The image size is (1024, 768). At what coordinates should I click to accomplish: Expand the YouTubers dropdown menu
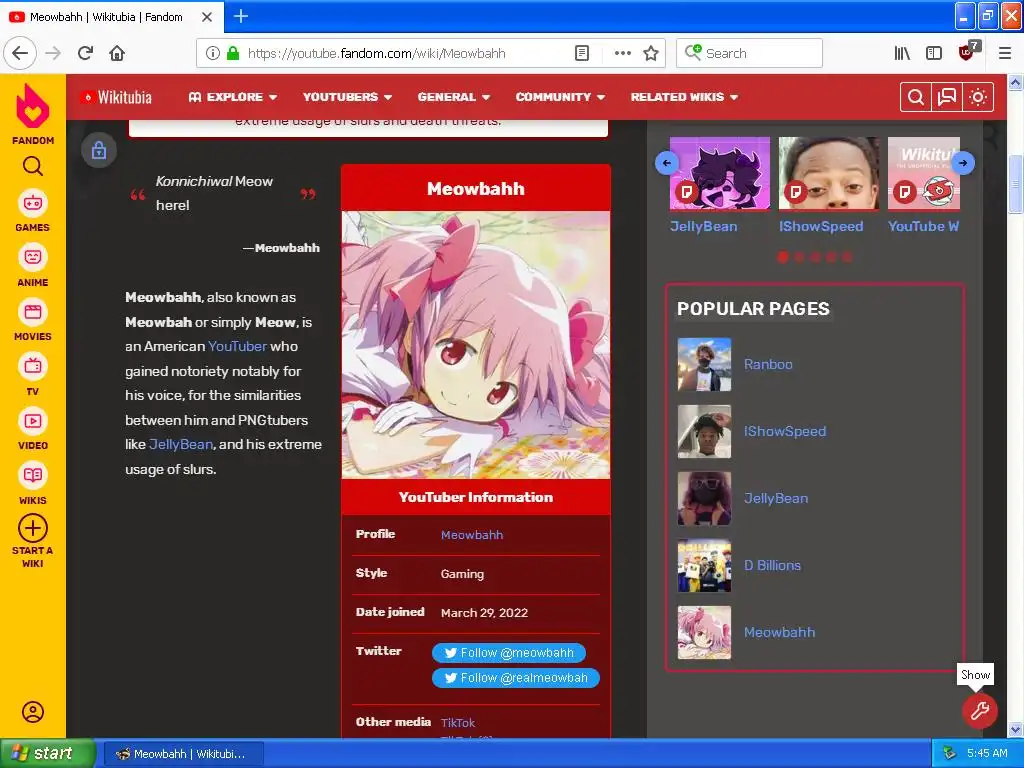347,97
